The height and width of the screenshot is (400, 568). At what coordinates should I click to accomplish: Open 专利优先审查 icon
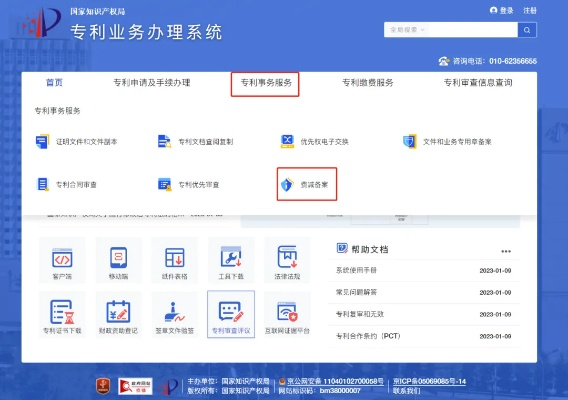pyautogui.click(x=165, y=184)
